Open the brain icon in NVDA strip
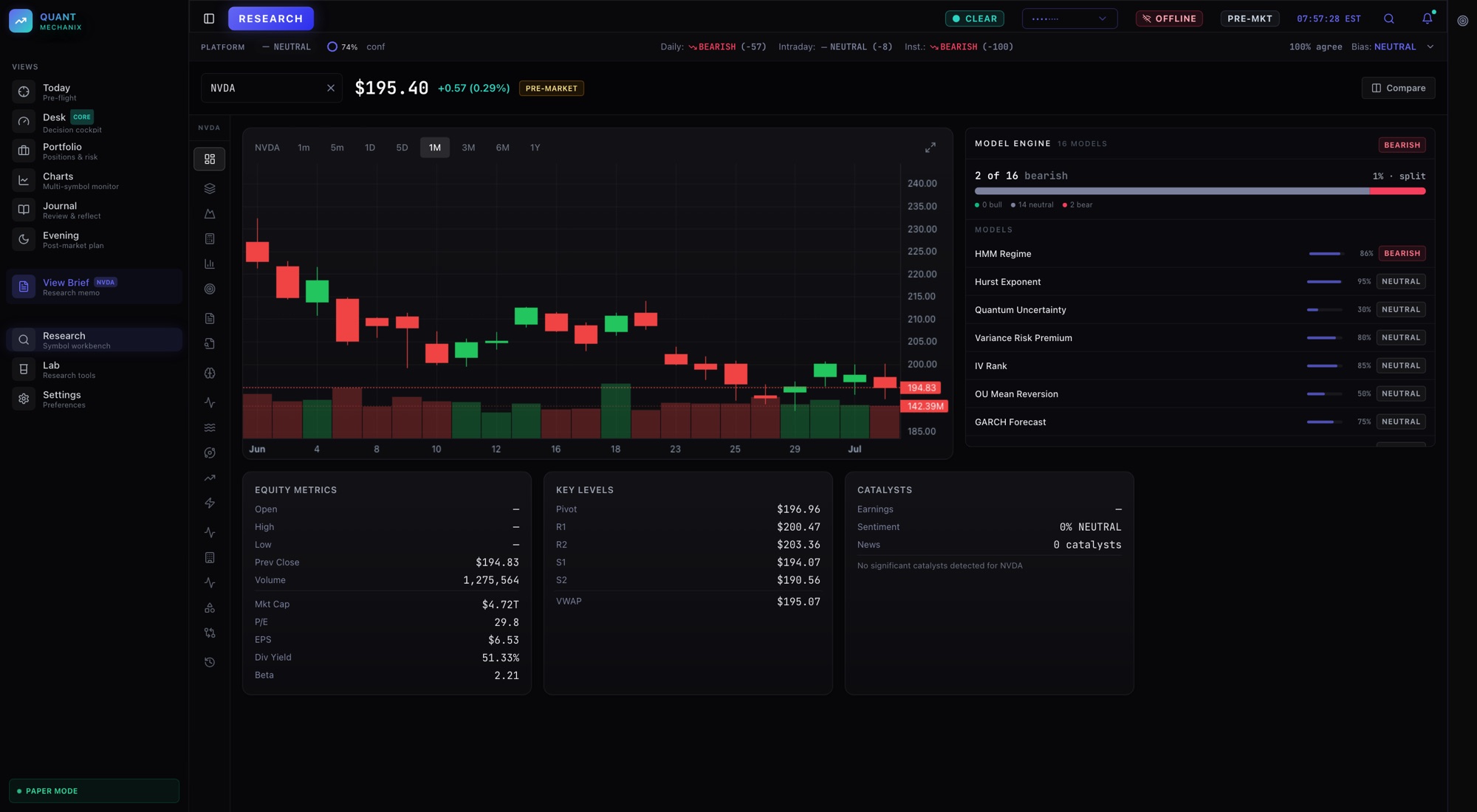This screenshot has height=812, width=1477. [210, 373]
